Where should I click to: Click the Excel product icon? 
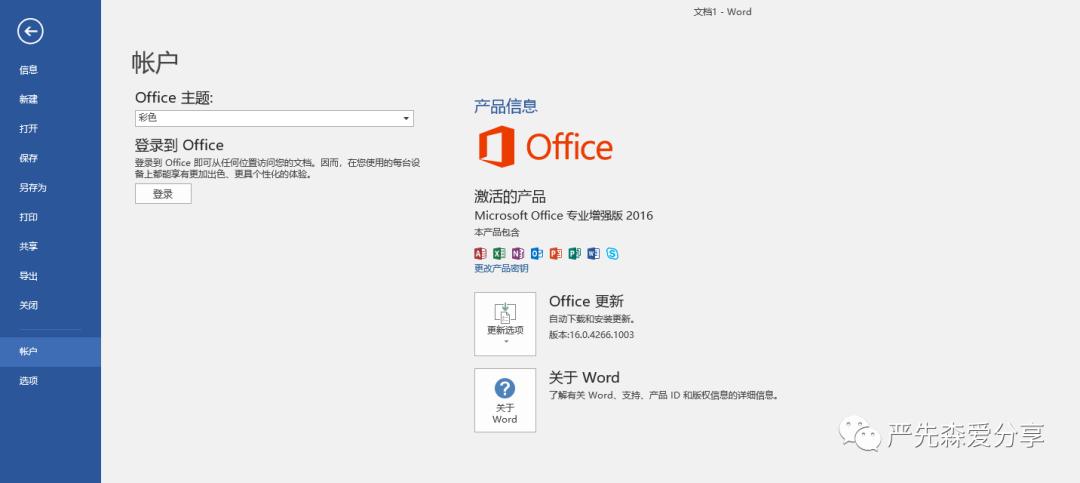pos(499,254)
